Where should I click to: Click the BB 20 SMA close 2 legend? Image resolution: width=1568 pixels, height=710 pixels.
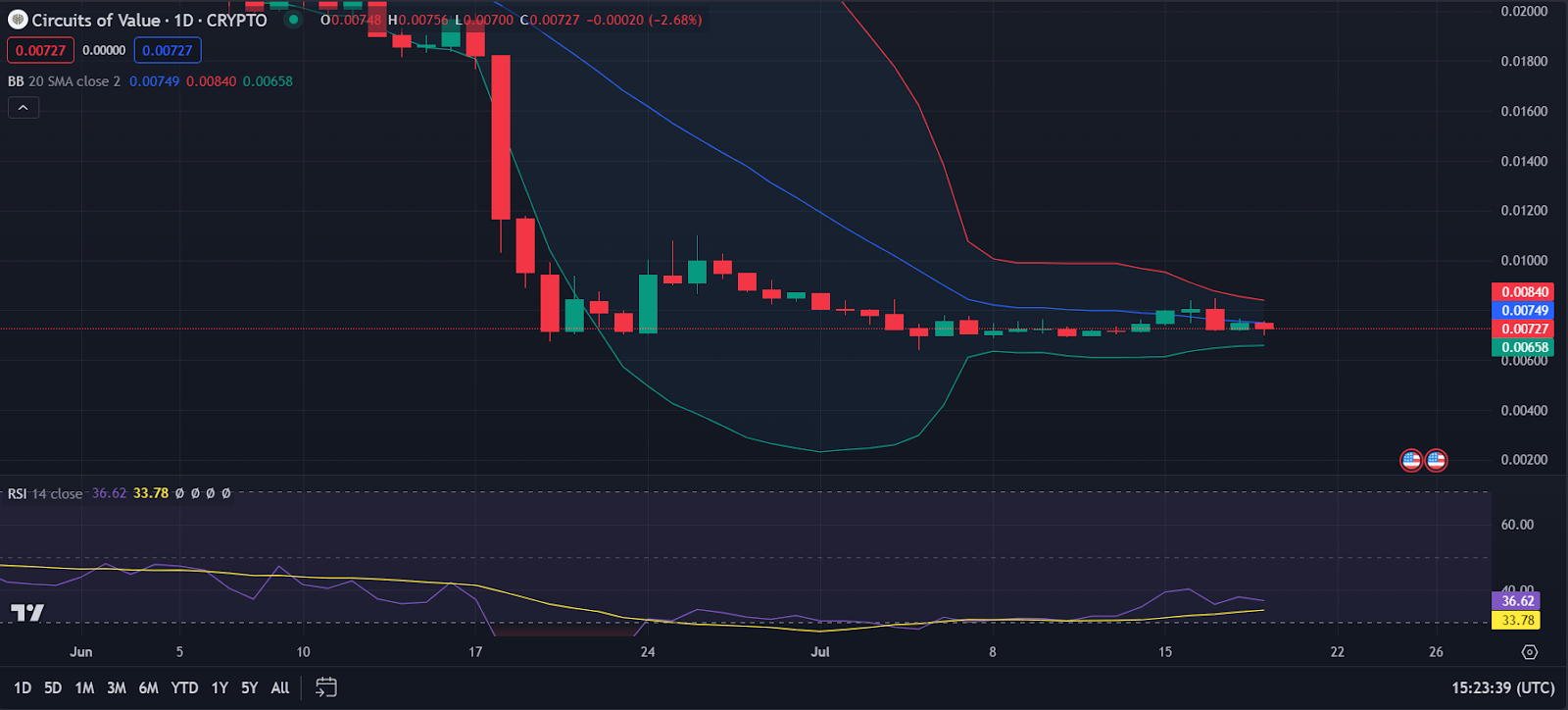(x=64, y=81)
